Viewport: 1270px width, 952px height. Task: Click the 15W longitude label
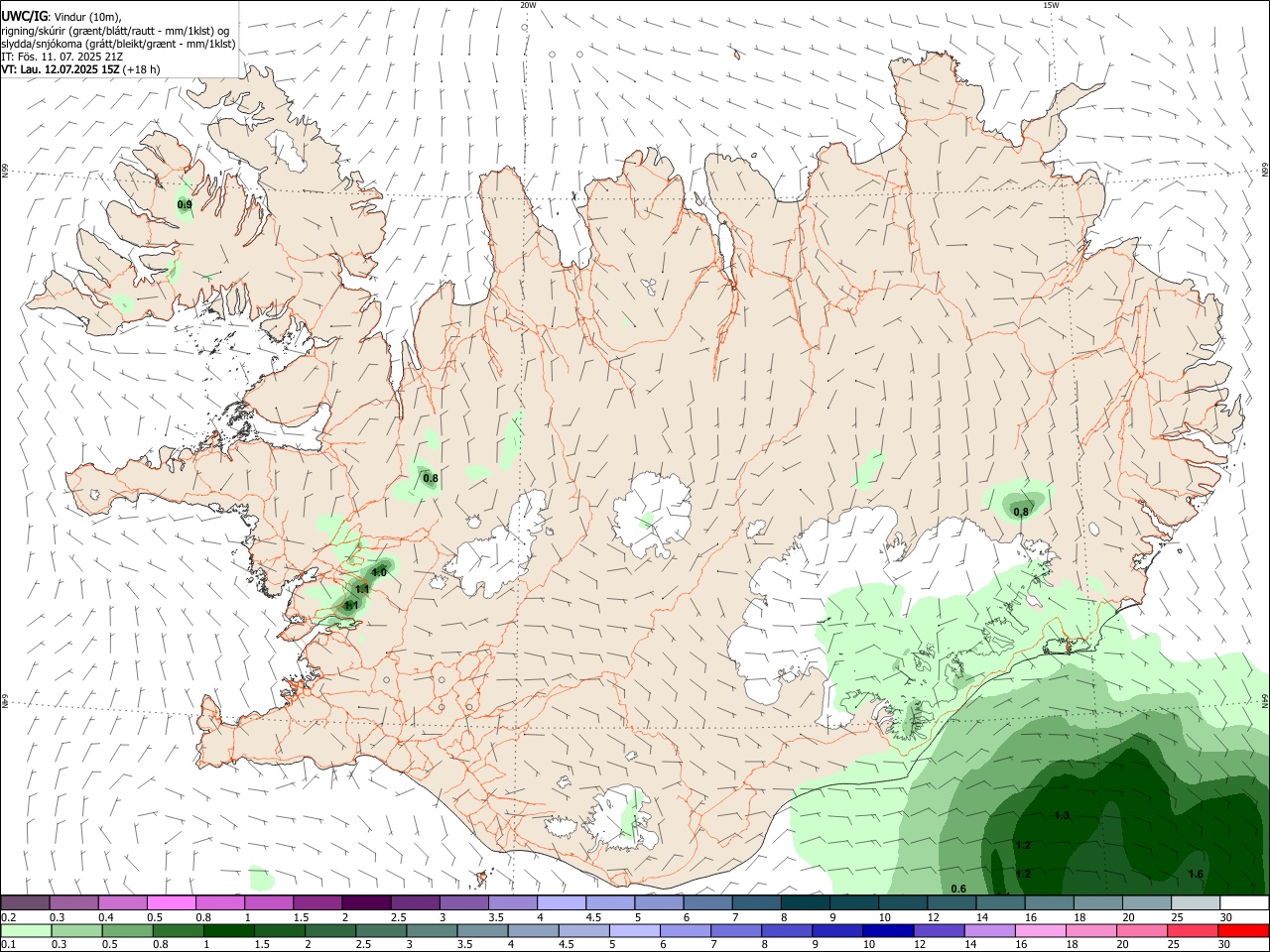pyautogui.click(x=1051, y=5)
